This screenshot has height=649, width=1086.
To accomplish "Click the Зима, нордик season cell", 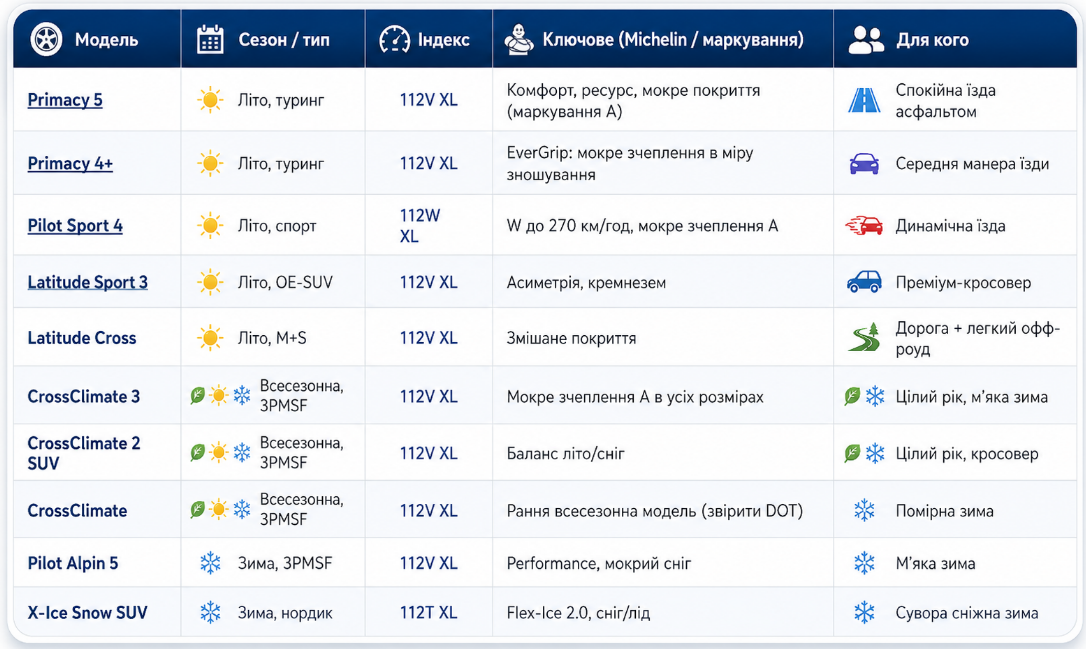I will 285,613.
